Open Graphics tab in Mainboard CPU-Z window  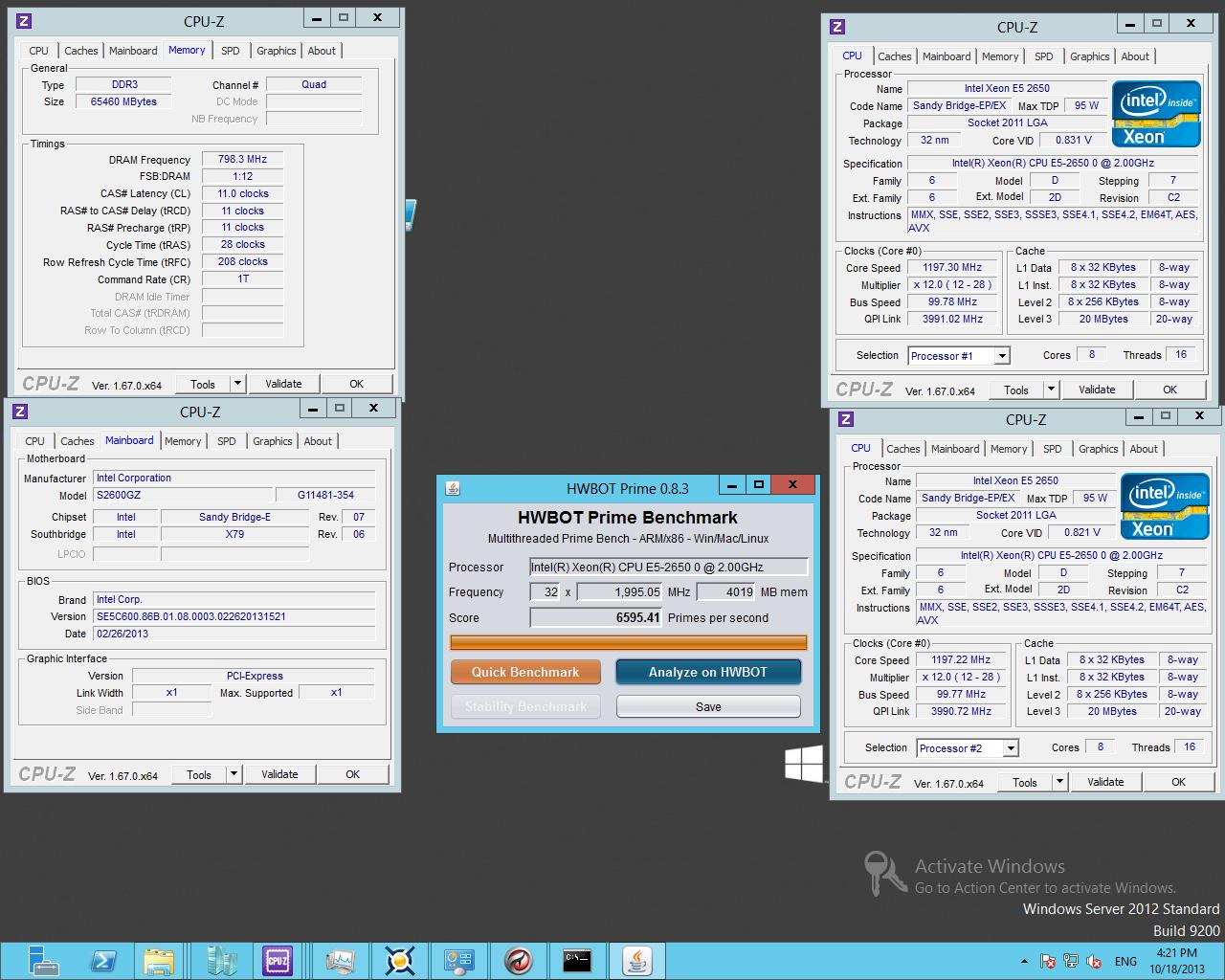(273, 441)
